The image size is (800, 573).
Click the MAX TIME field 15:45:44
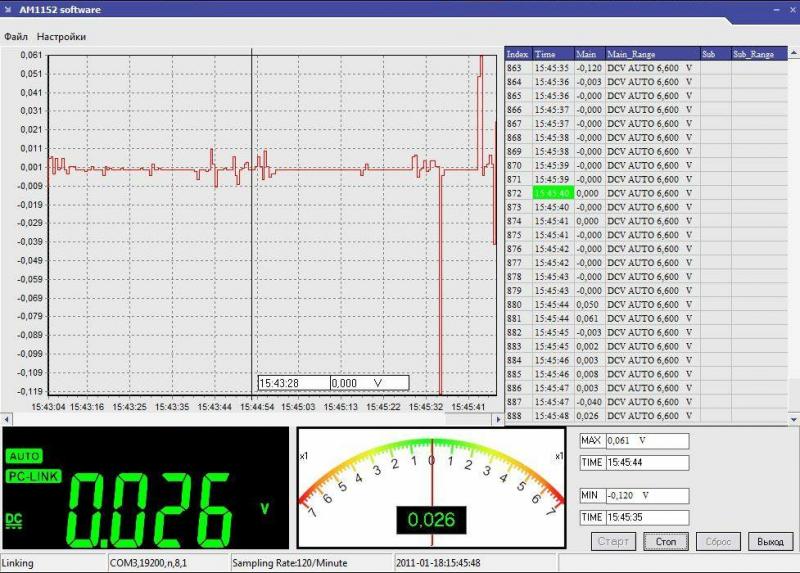click(647, 463)
